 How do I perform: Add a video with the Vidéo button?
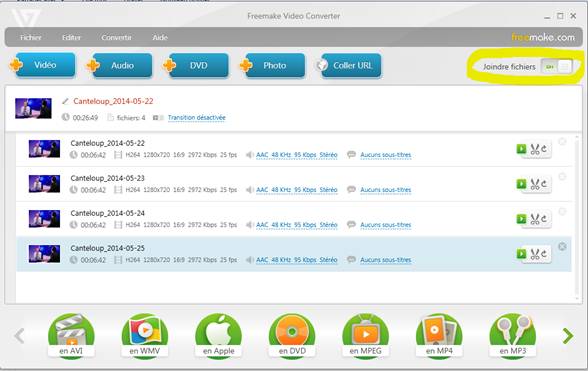click(x=45, y=65)
